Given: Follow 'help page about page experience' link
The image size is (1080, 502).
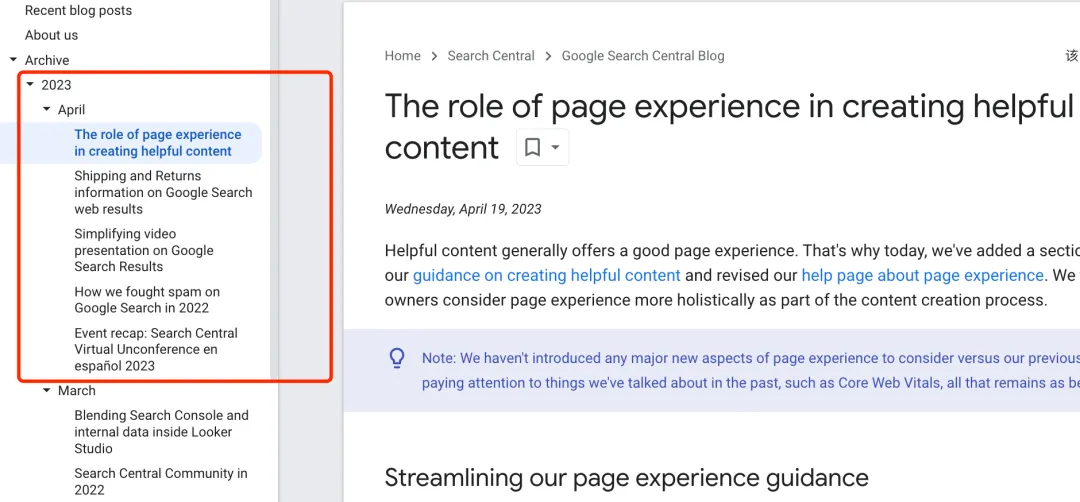Looking at the screenshot, I should [x=922, y=275].
